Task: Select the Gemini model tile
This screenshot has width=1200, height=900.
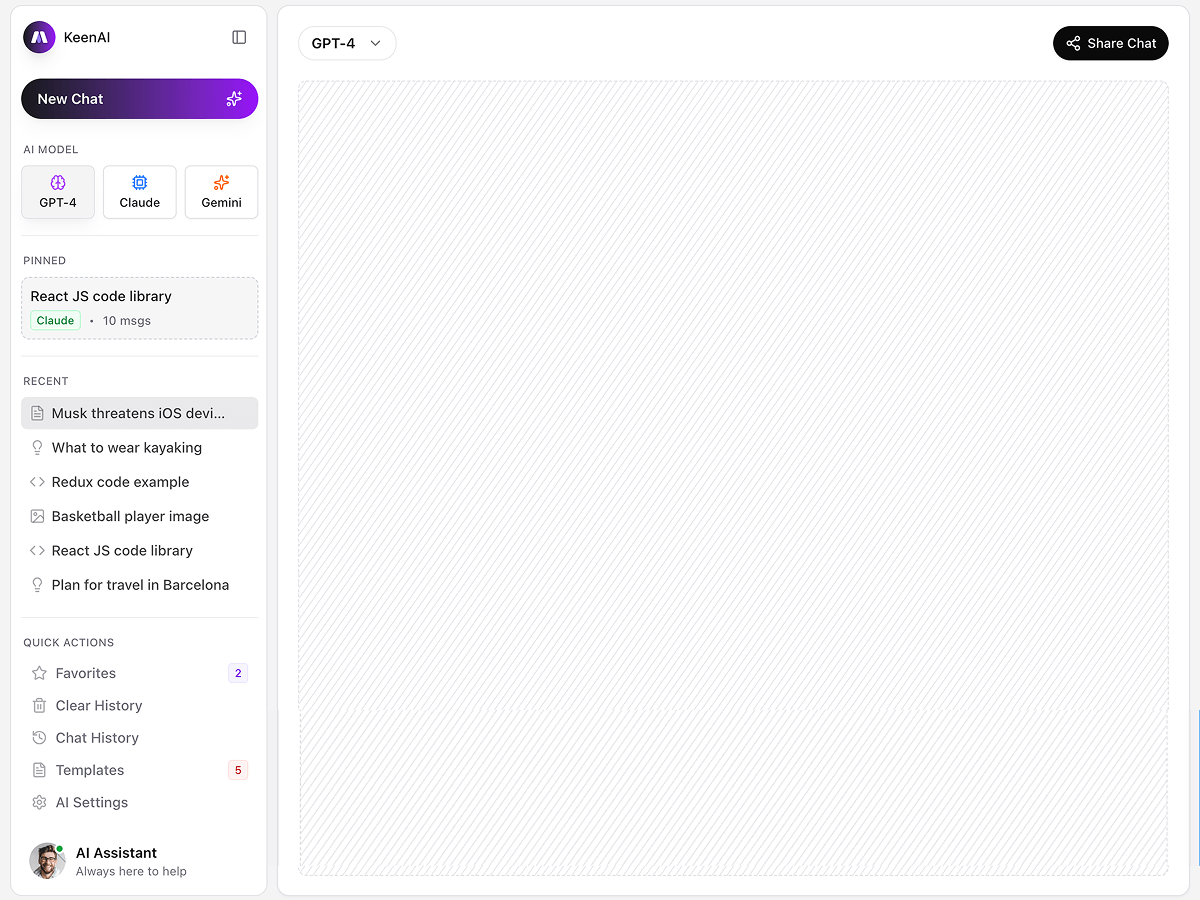Action: coord(221,192)
